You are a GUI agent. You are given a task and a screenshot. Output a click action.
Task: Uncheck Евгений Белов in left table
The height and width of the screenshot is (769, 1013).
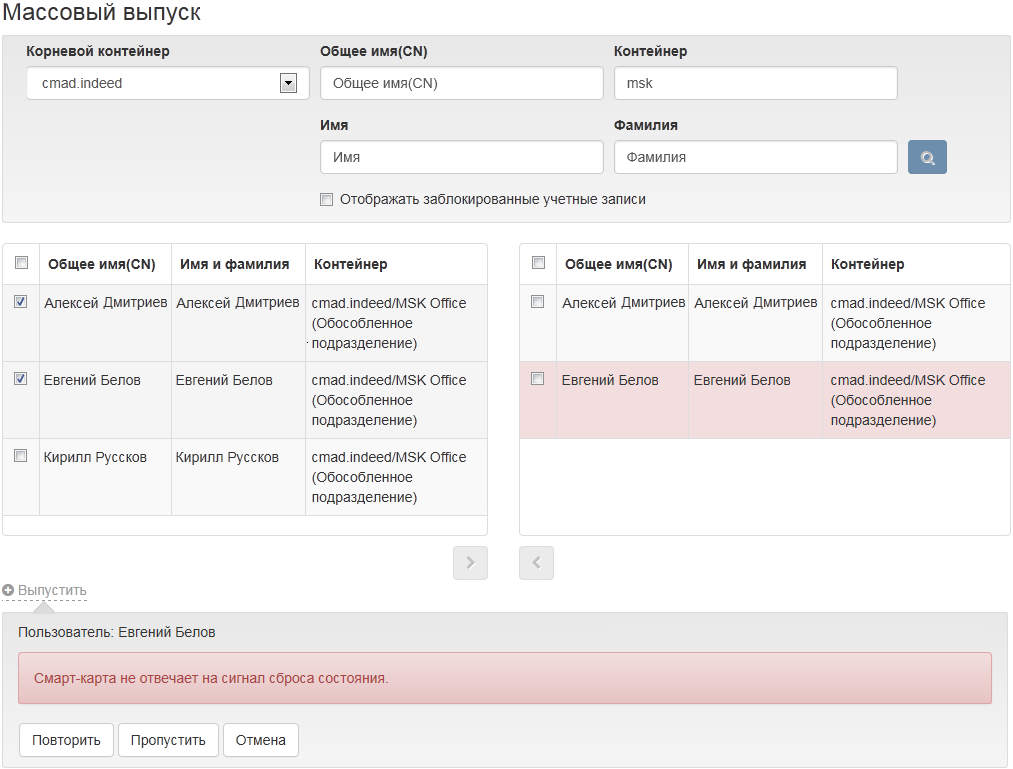[x=21, y=379]
